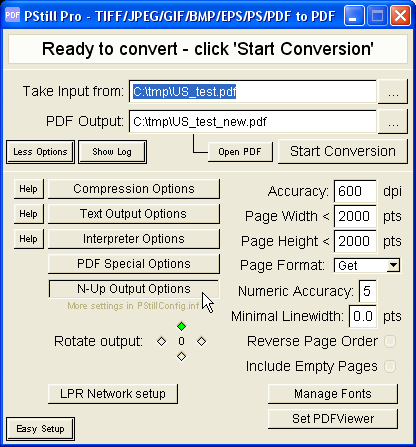Enable Reverse Page Order checkbox
This screenshot has width=416, height=447.
pyautogui.click(x=390, y=341)
